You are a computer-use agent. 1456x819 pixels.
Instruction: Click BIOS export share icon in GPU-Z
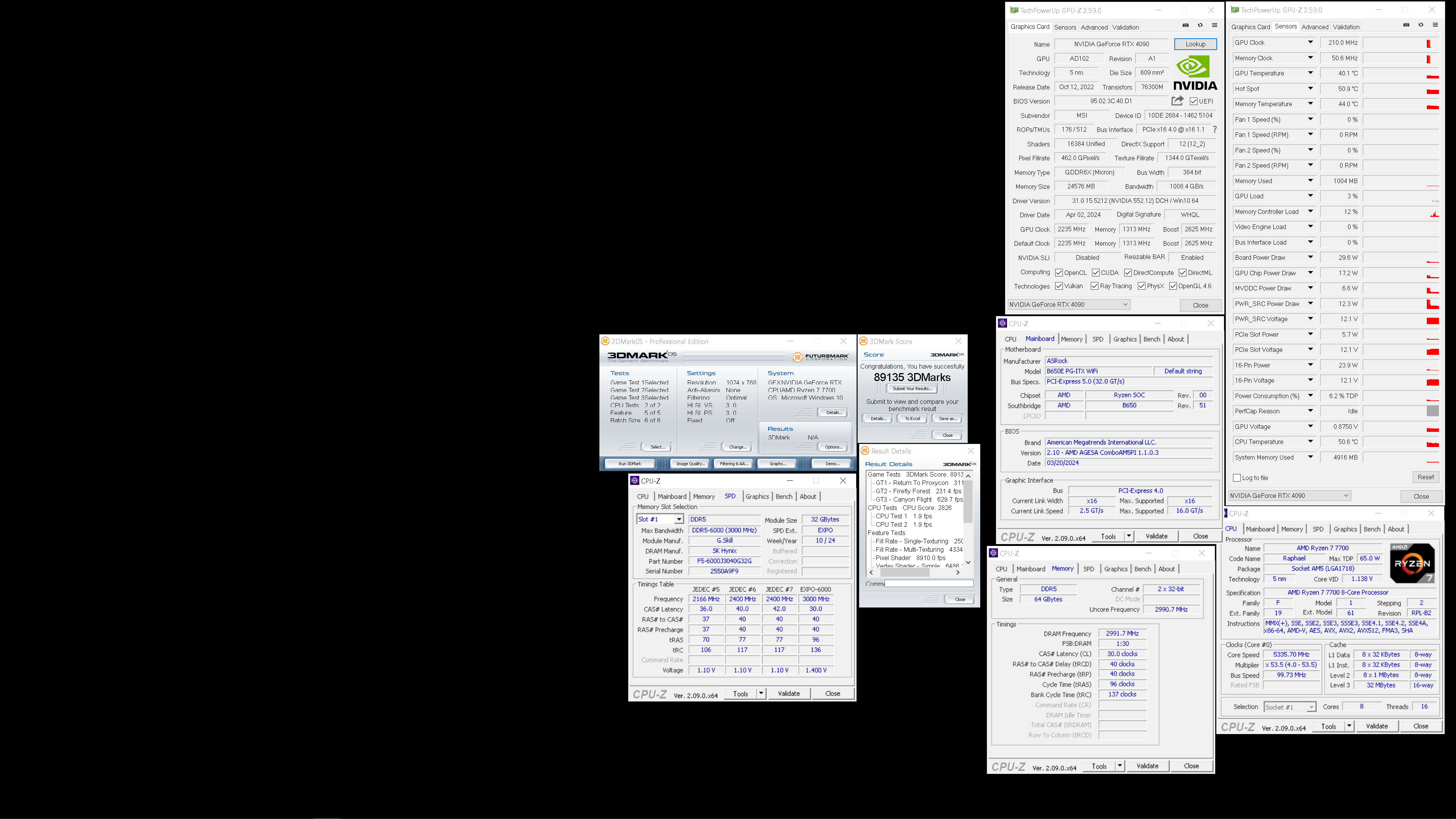(1177, 100)
